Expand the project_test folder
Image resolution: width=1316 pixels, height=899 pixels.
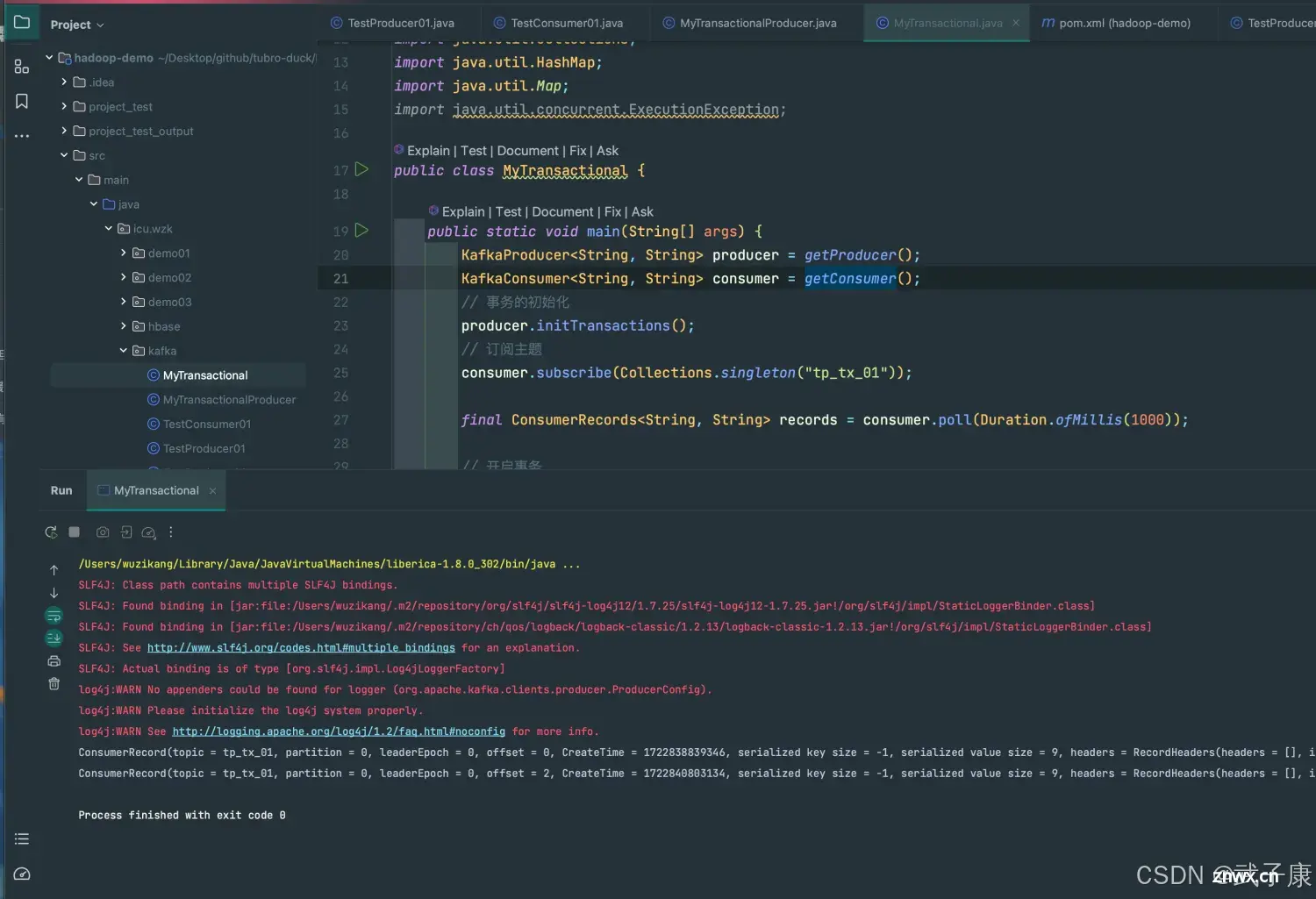click(x=64, y=107)
